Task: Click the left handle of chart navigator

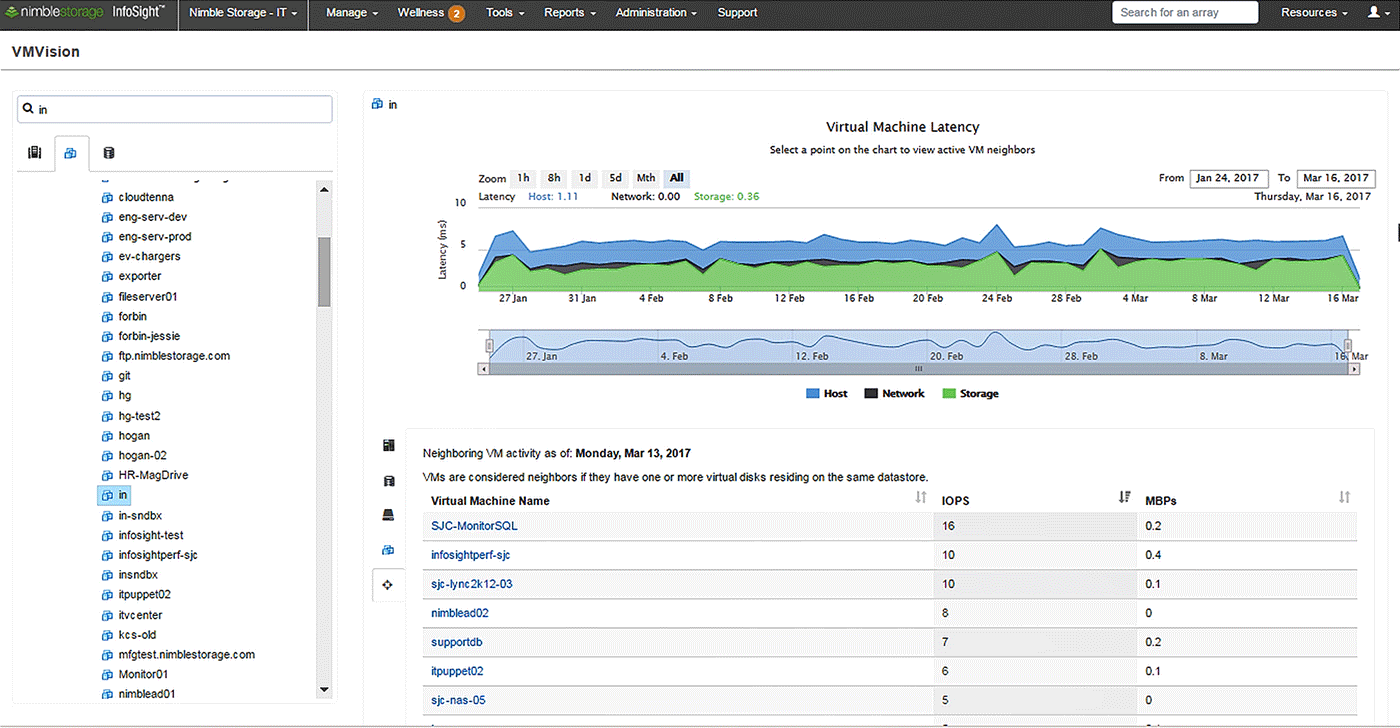Action: (489, 346)
